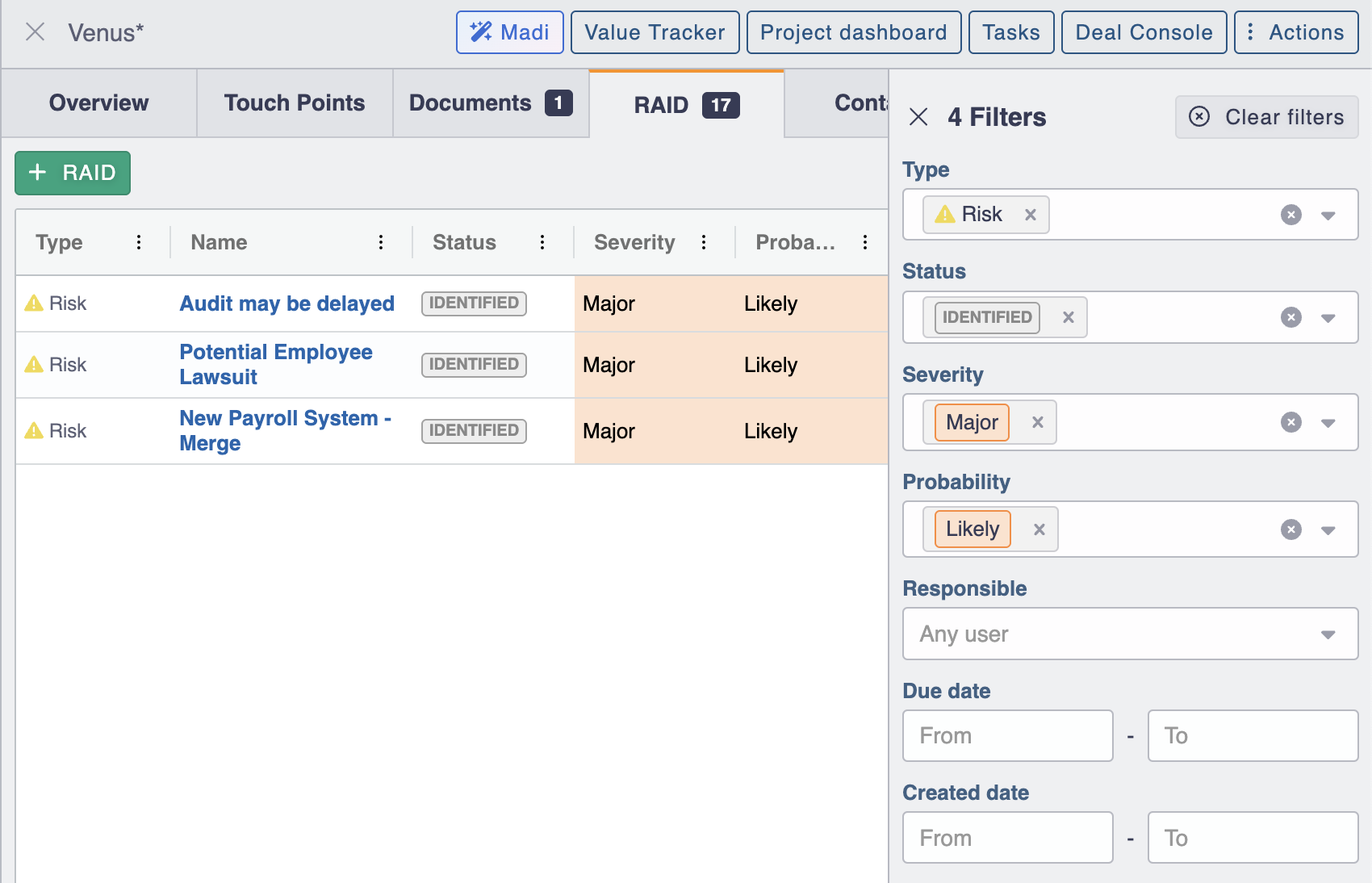Open Status column options menu

click(542, 242)
